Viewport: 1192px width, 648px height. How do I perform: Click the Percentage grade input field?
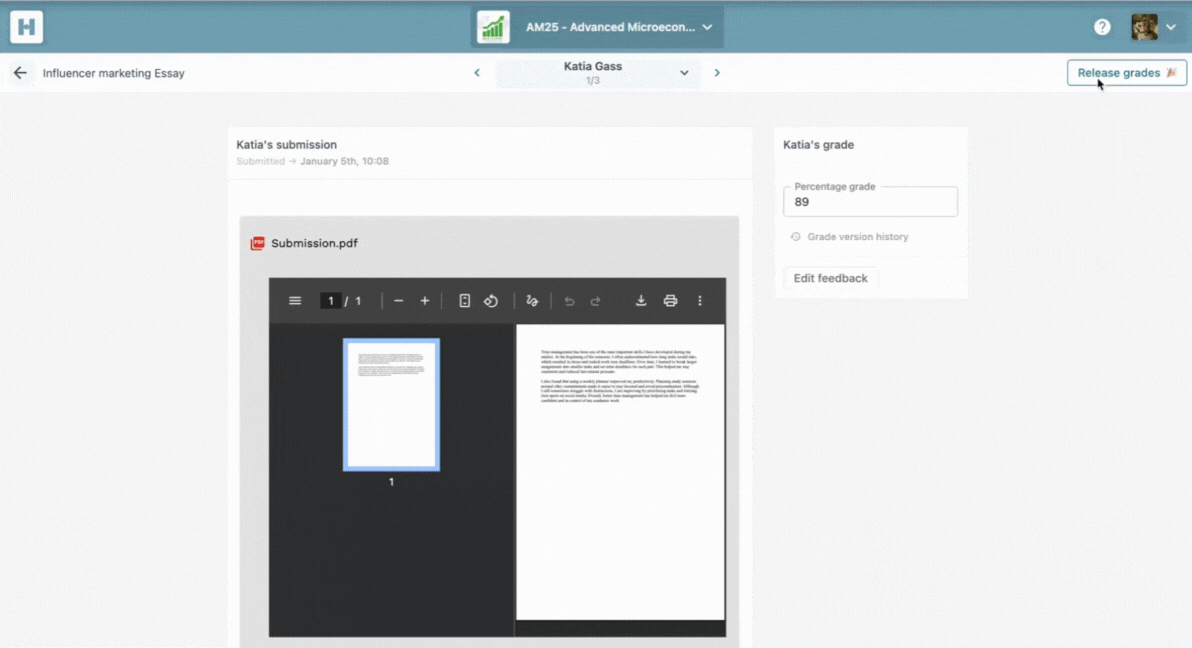(x=870, y=202)
